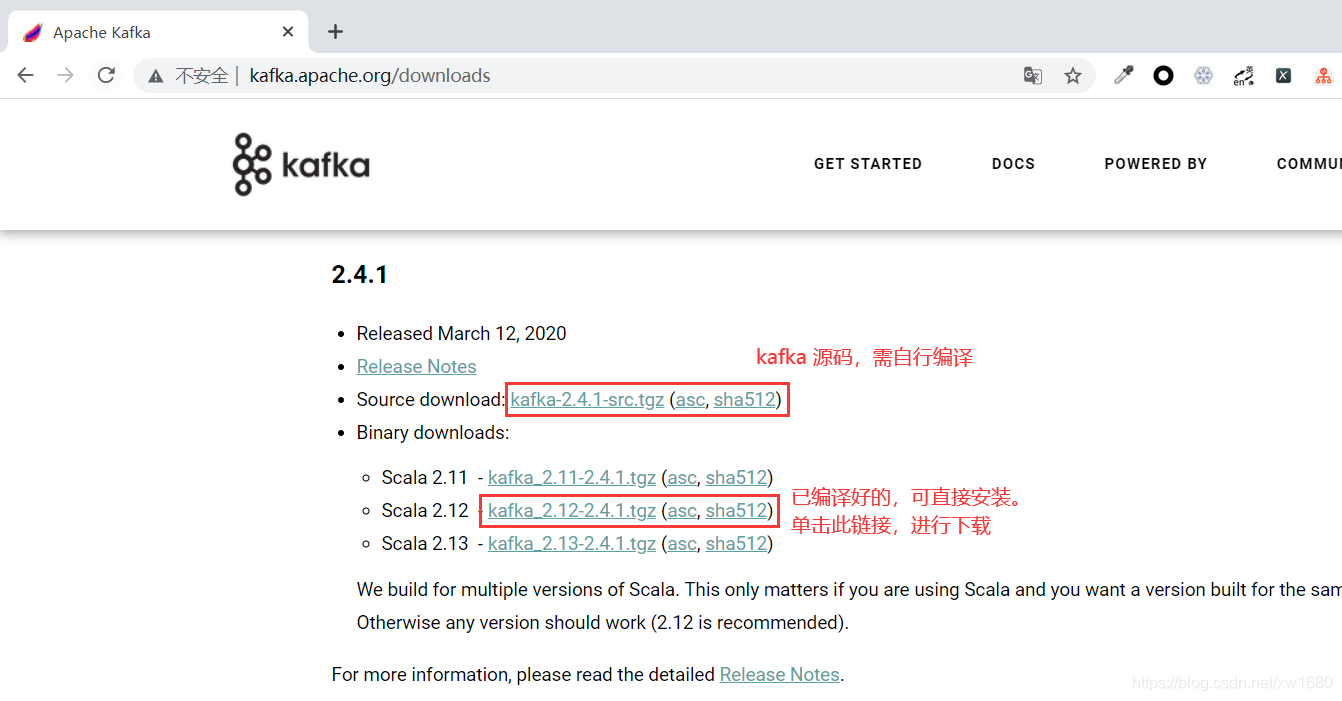
Task: Download kafka_2.11-2.4.1.tgz binary
Action: 572,478
